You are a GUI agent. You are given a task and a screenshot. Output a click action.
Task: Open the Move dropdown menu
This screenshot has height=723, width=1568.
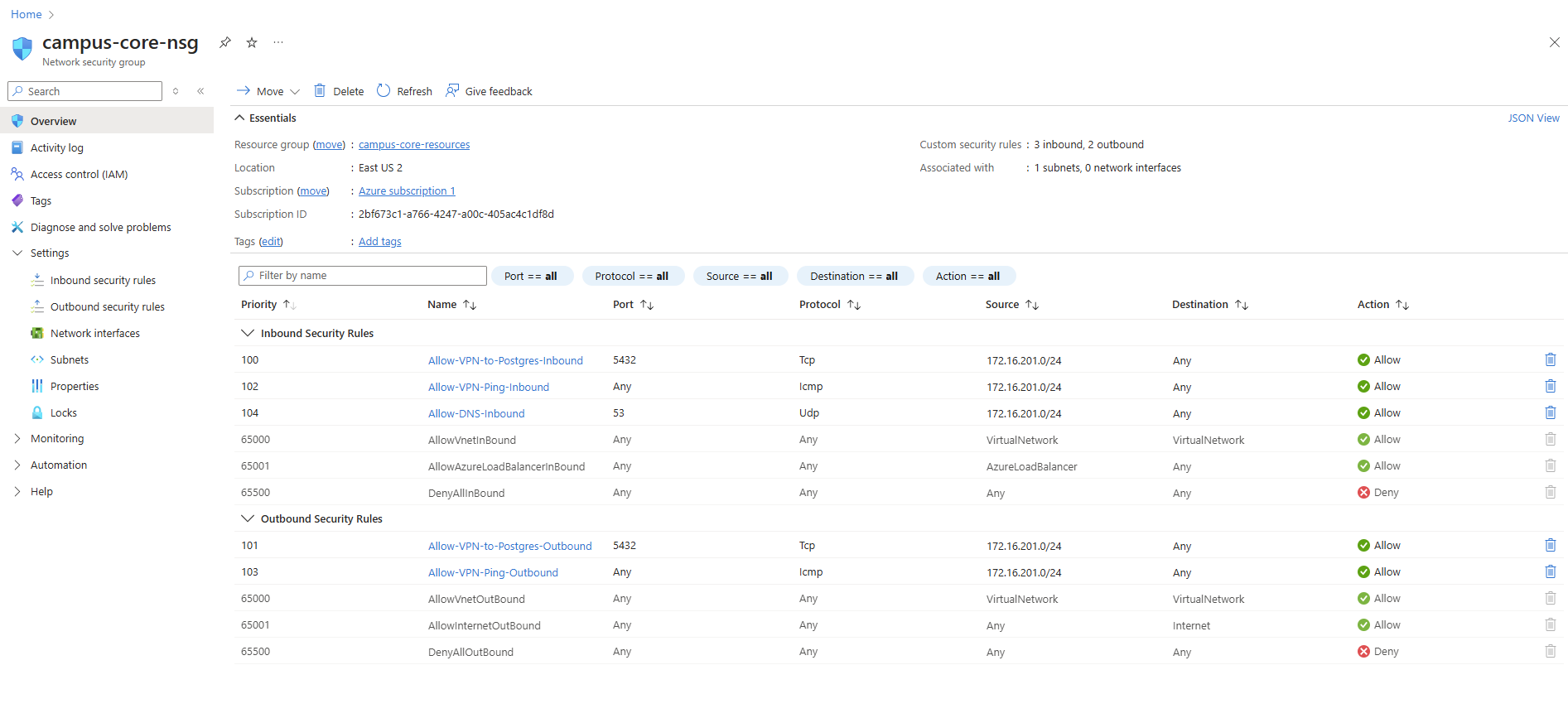click(x=268, y=91)
